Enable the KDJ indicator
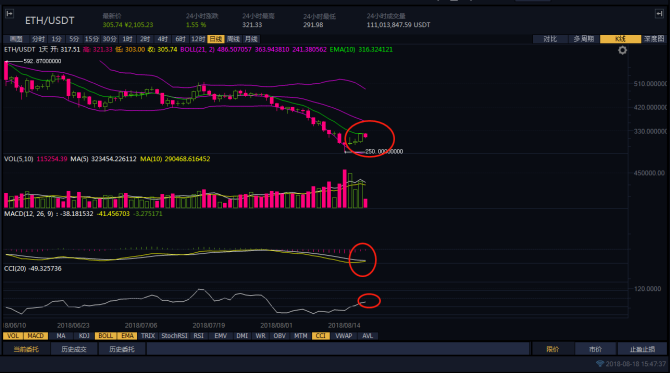Image resolution: width=670 pixels, height=373 pixels. pyautogui.click(x=84, y=336)
